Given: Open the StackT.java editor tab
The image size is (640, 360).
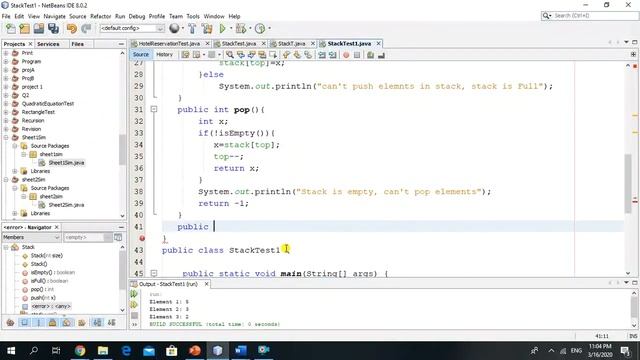Looking at the screenshot, I should point(291,44).
